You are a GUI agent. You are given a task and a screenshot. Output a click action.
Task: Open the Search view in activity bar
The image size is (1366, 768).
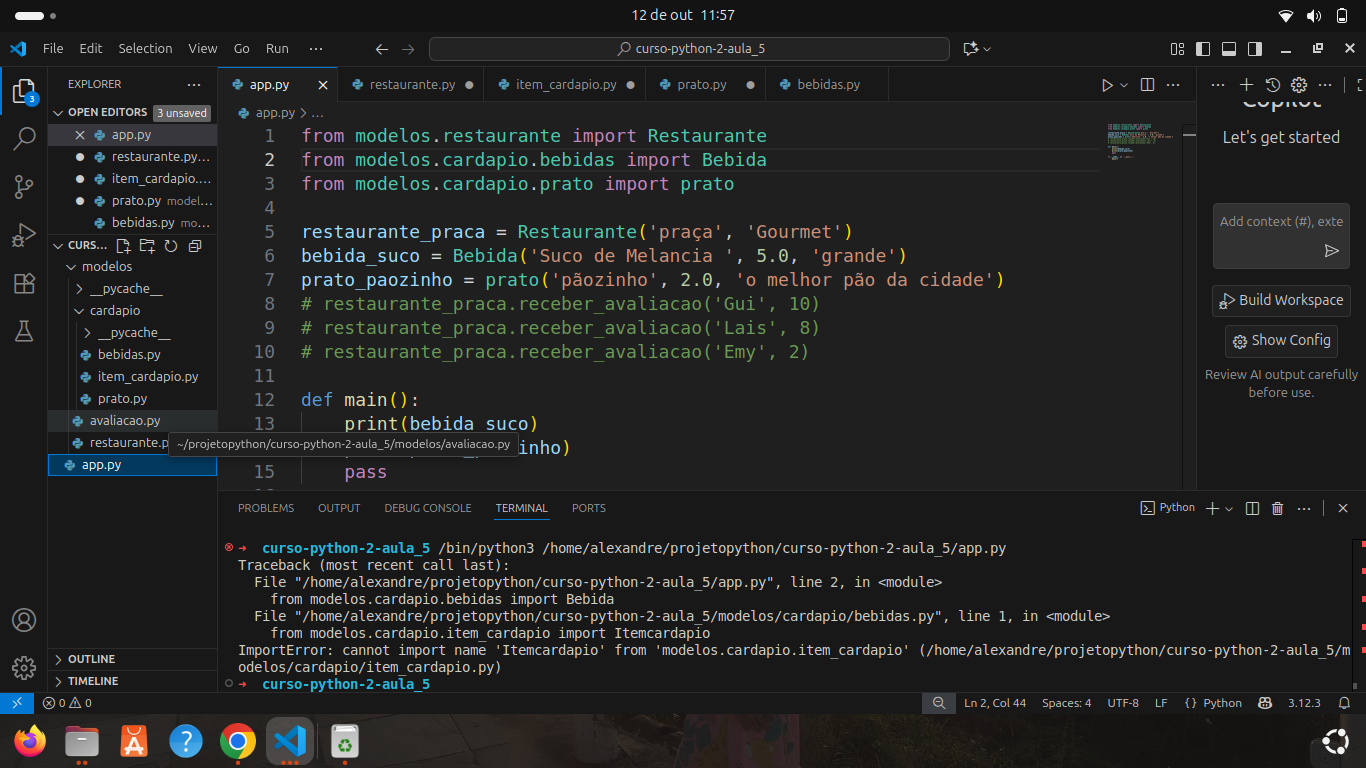pyautogui.click(x=24, y=139)
